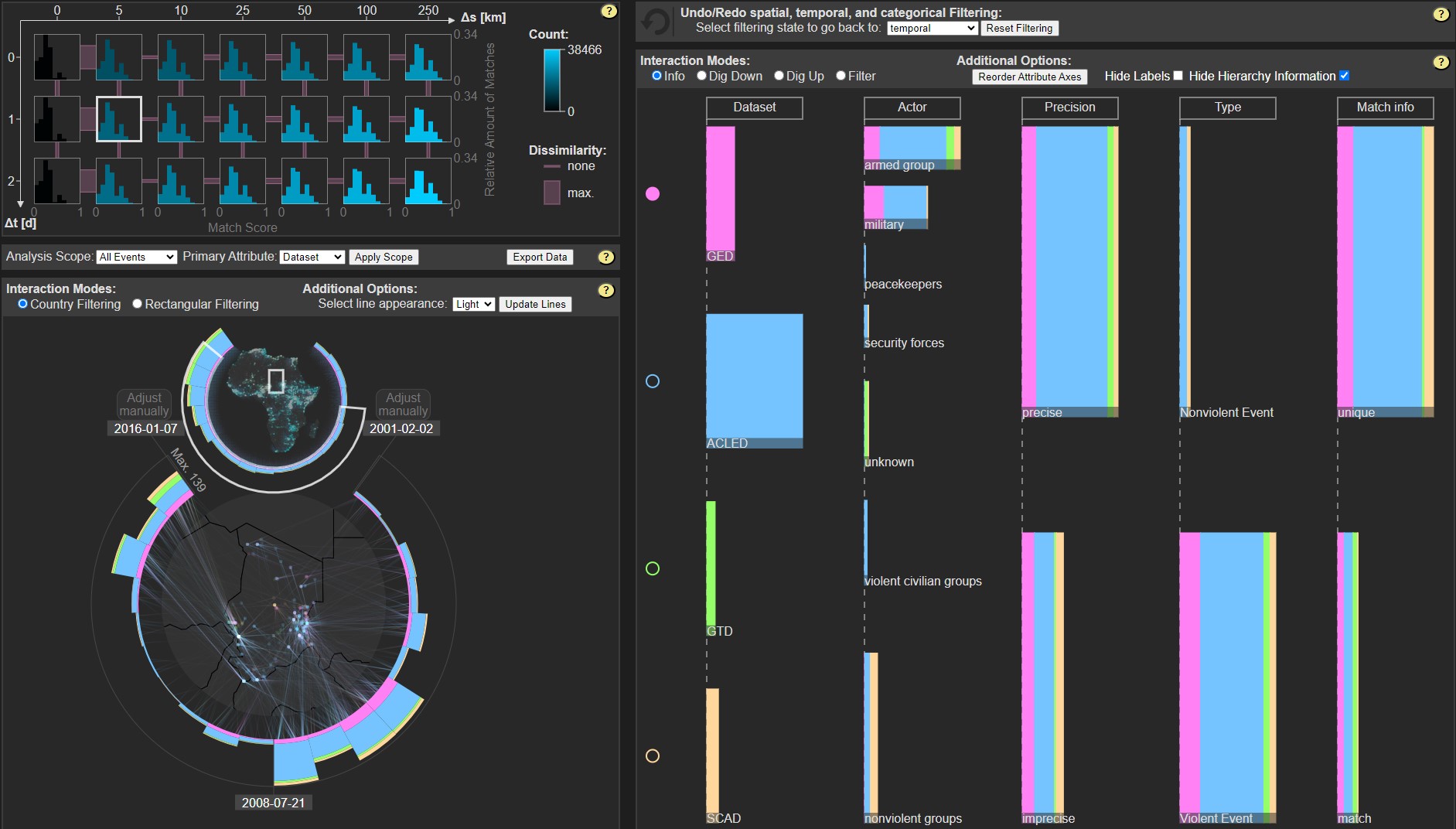Toggle Hide Labels checkbox
Screen dimensions: 1456x829
click(1178, 76)
